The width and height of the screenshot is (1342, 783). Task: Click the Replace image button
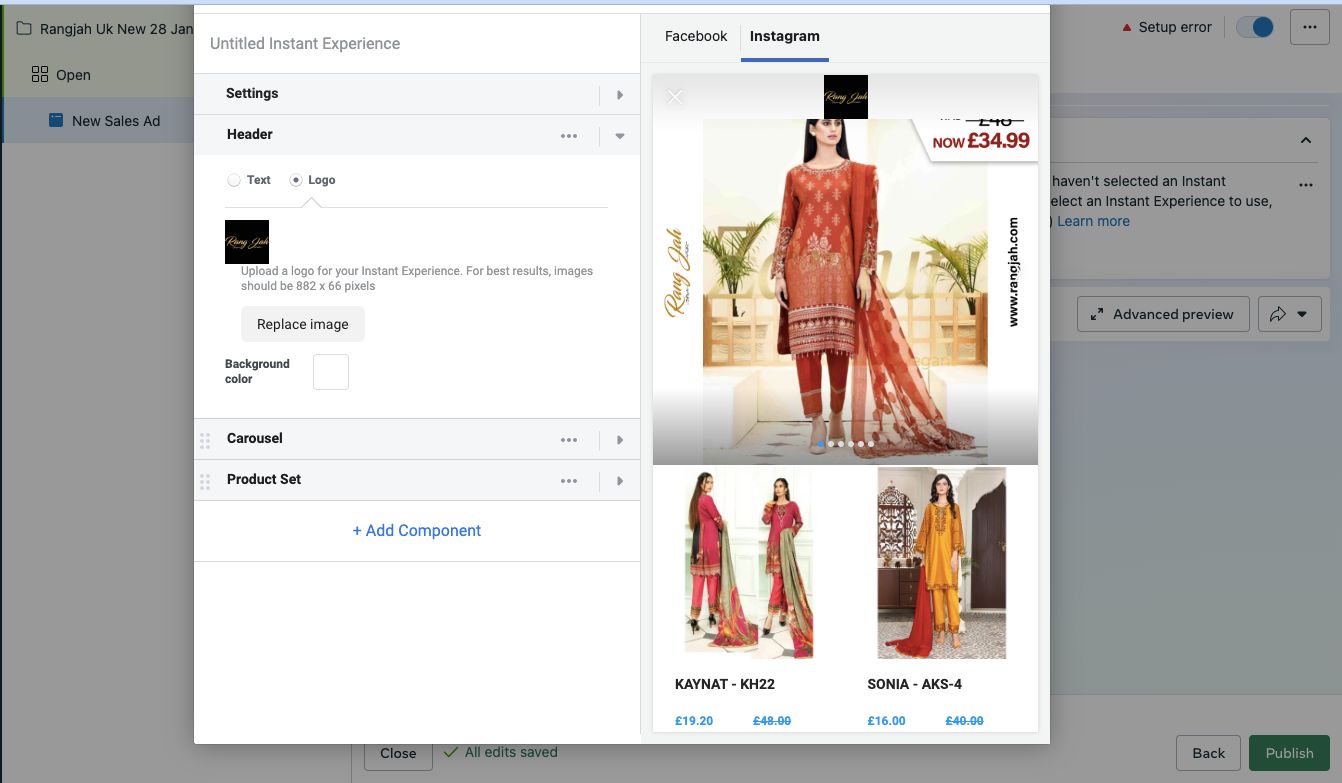pos(302,324)
